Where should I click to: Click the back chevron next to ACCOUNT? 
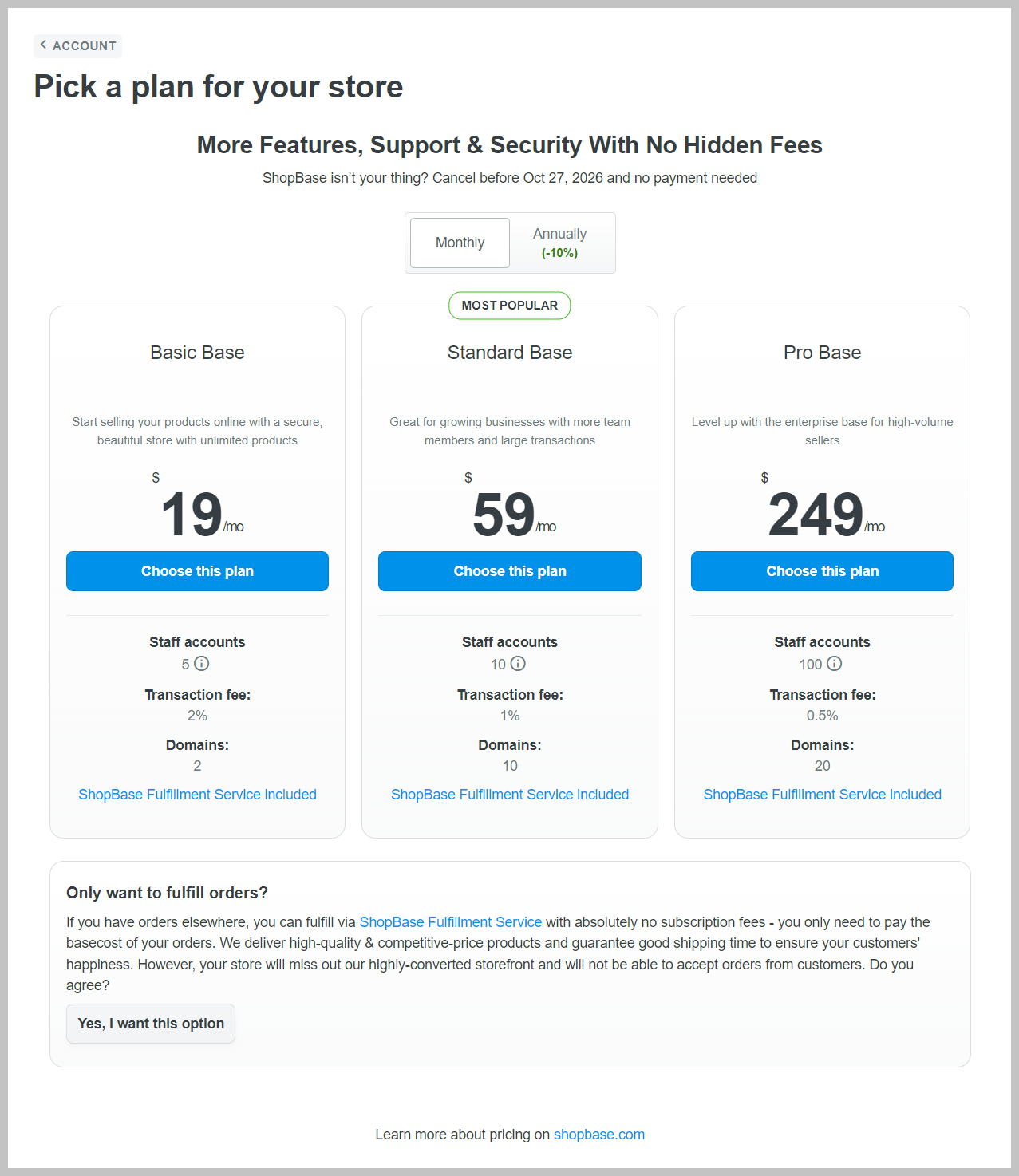click(43, 45)
